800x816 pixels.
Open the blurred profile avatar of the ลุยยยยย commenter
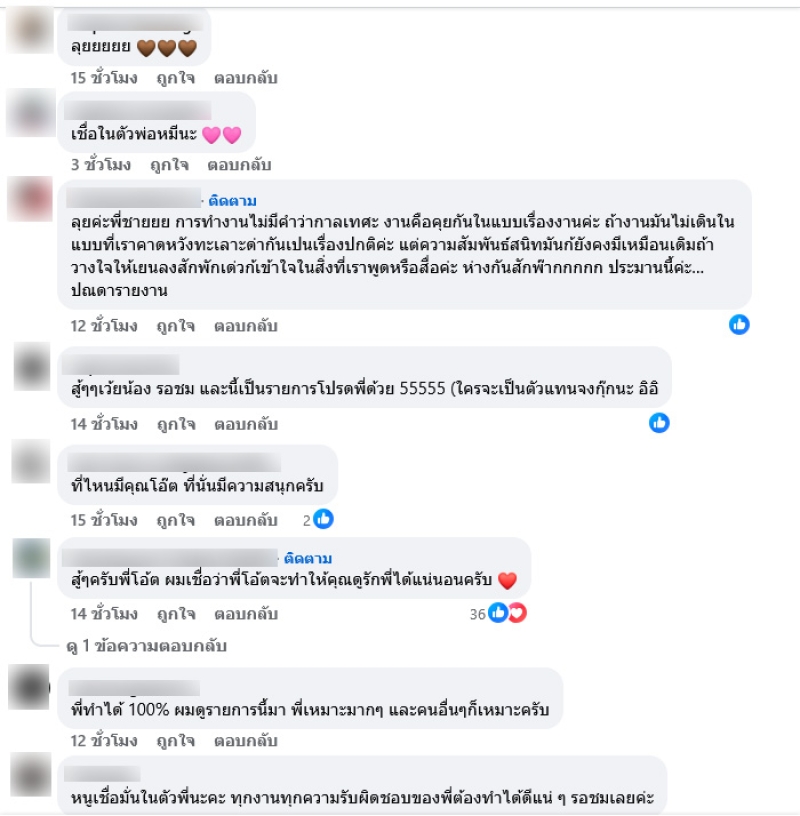(30, 30)
